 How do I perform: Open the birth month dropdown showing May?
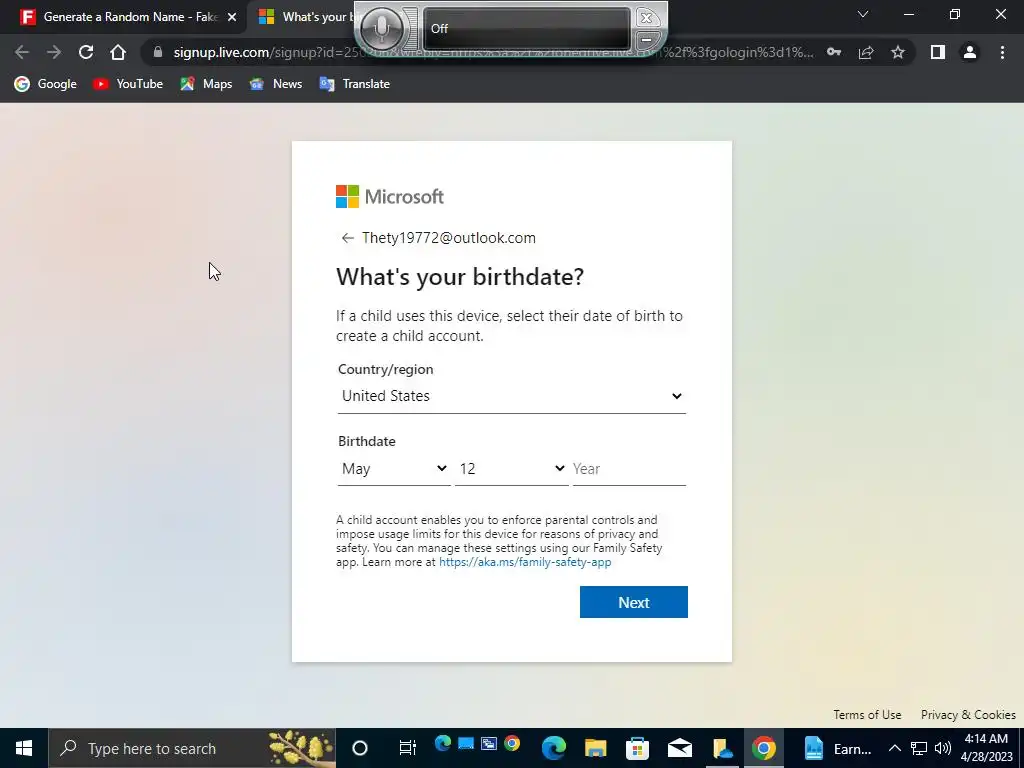pyautogui.click(x=394, y=469)
